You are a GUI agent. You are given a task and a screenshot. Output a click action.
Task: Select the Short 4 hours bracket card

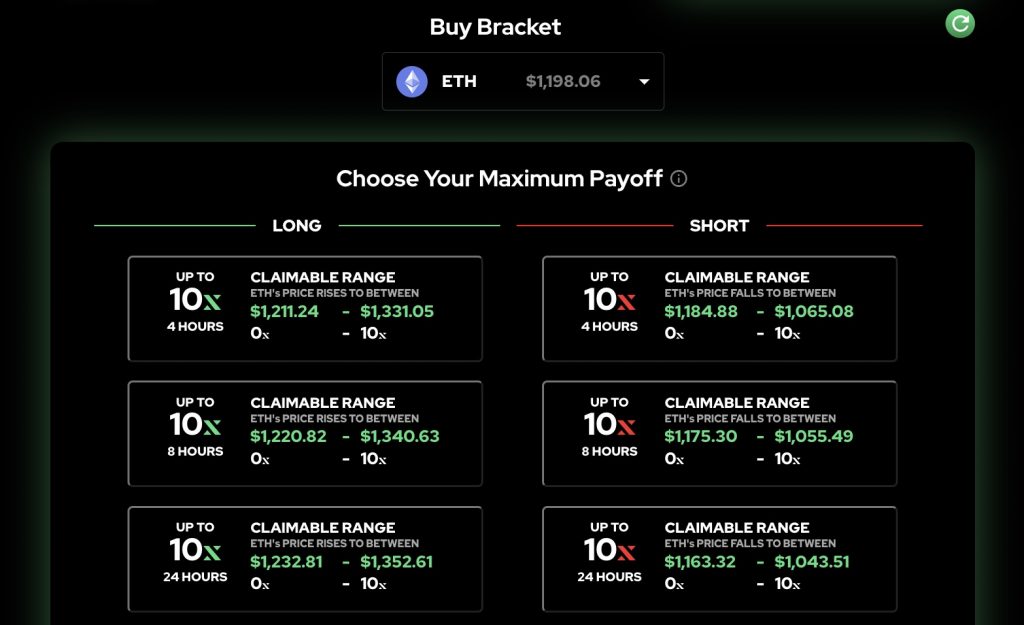point(720,308)
